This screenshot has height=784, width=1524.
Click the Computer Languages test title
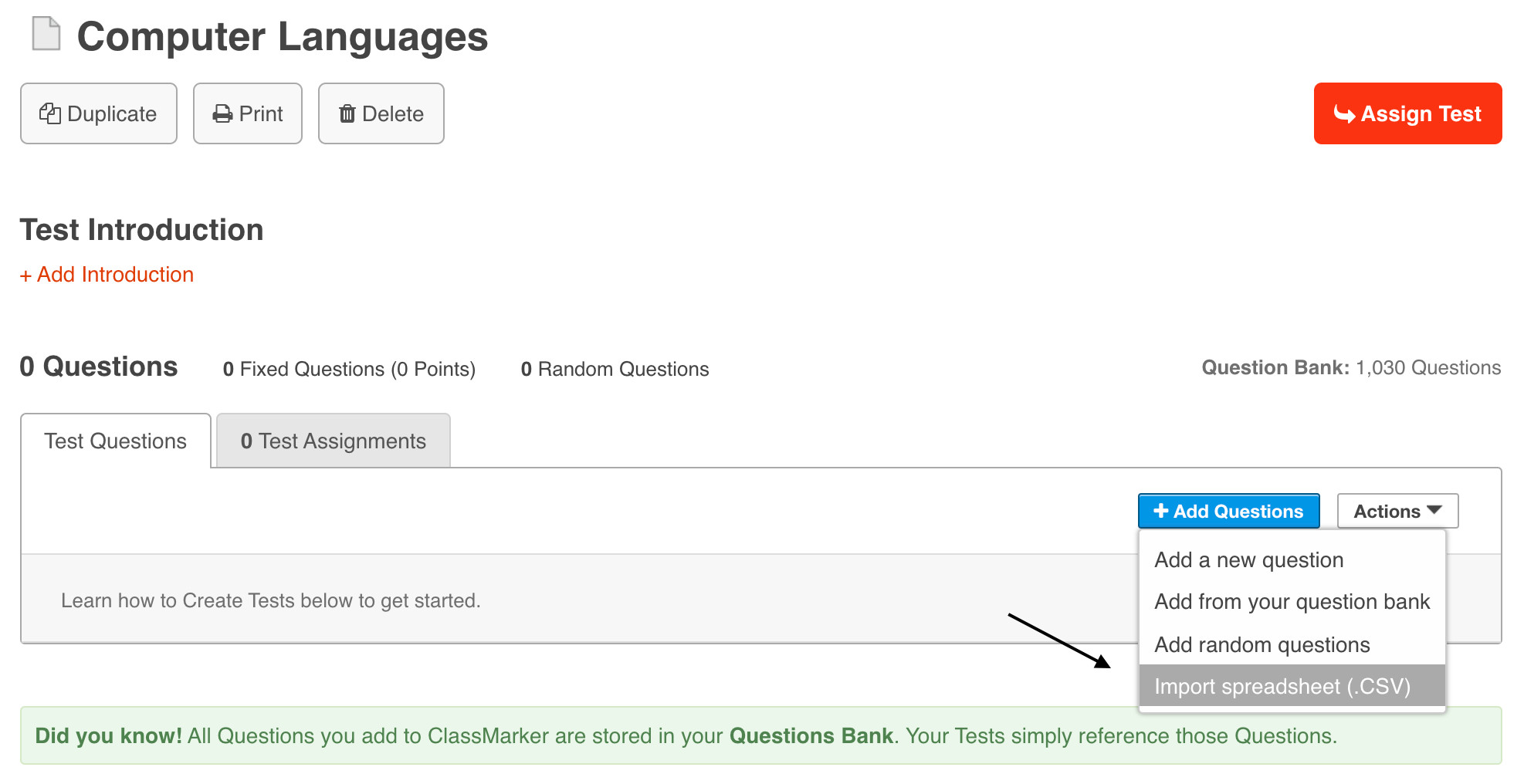pyautogui.click(x=283, y=37)
